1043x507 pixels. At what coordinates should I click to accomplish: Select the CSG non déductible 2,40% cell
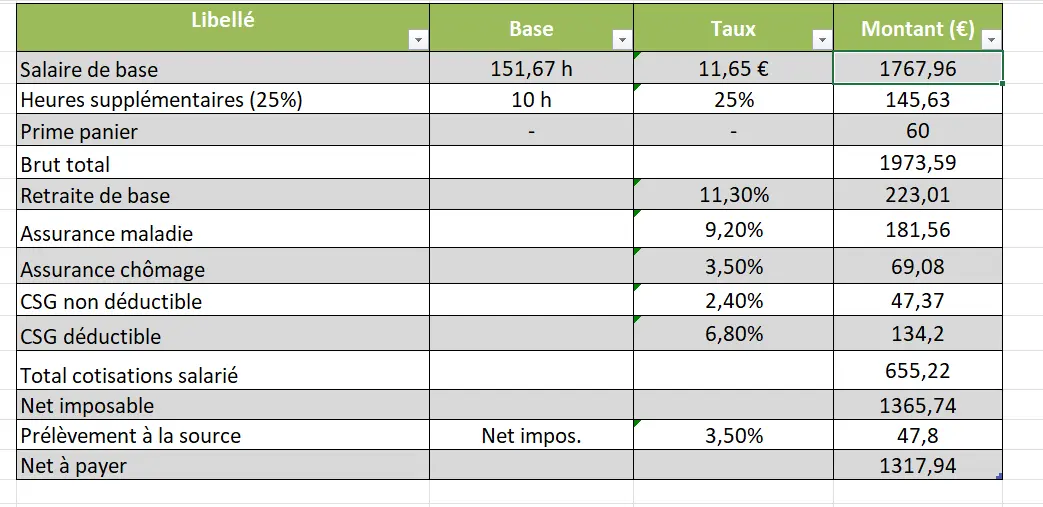click(733, 300)
